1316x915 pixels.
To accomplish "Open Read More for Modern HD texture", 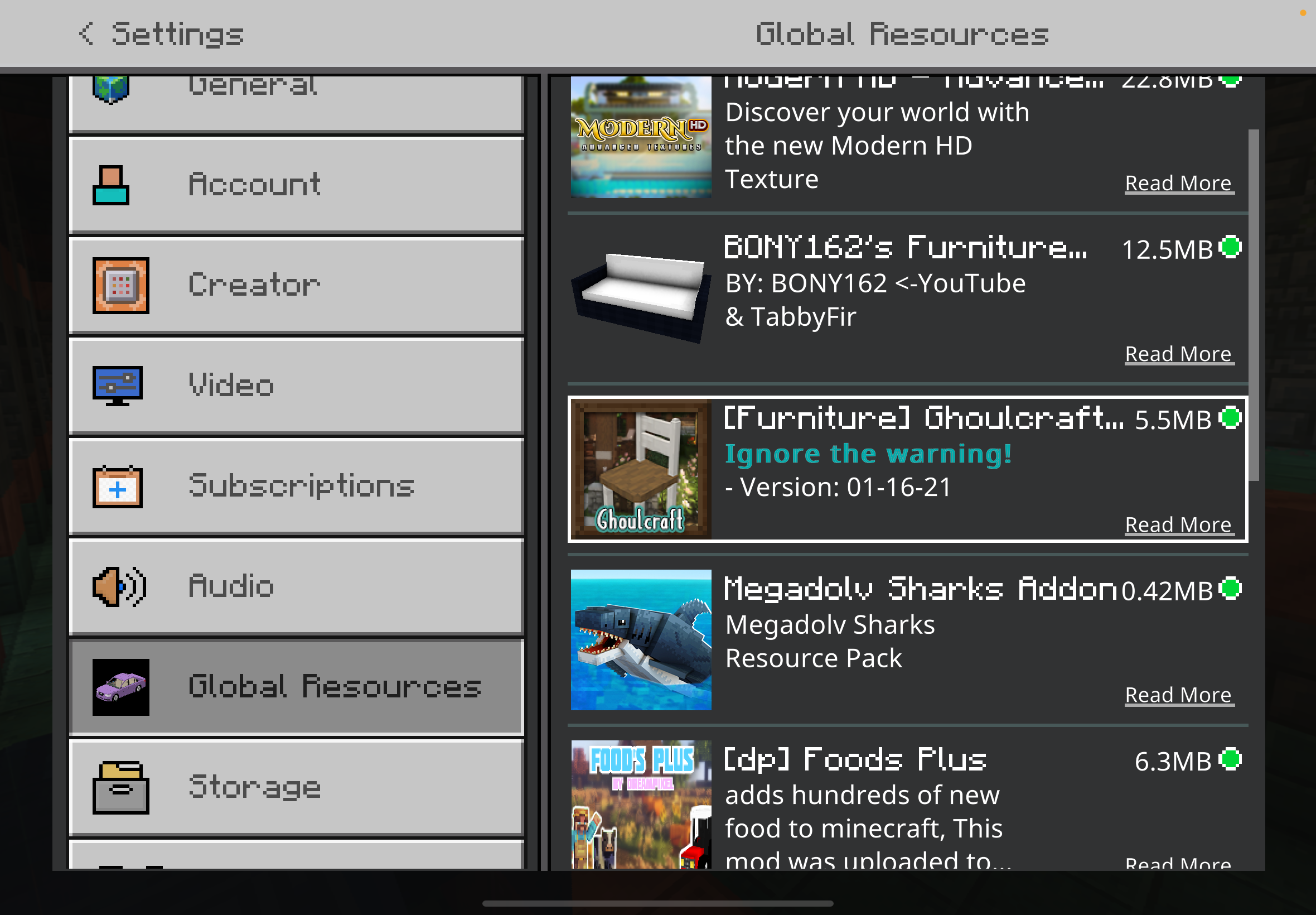I will point(1178,183).
